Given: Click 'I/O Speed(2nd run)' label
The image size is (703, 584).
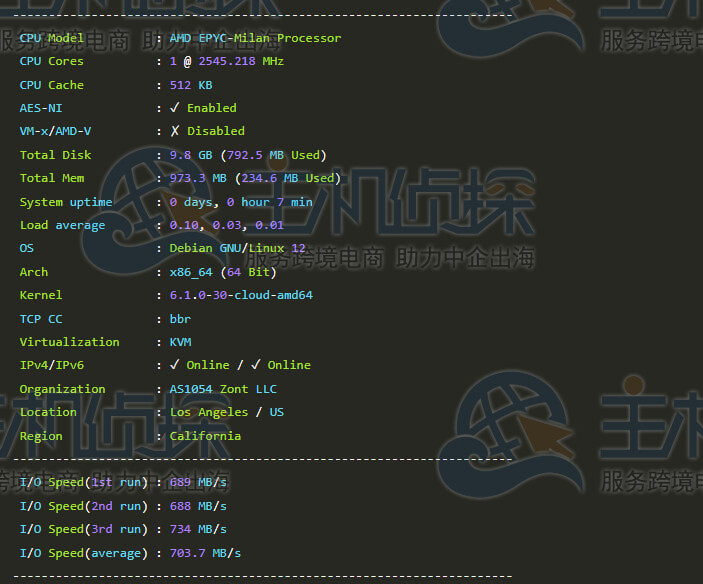Looking at the screenshot, I should tap(84, 506).
